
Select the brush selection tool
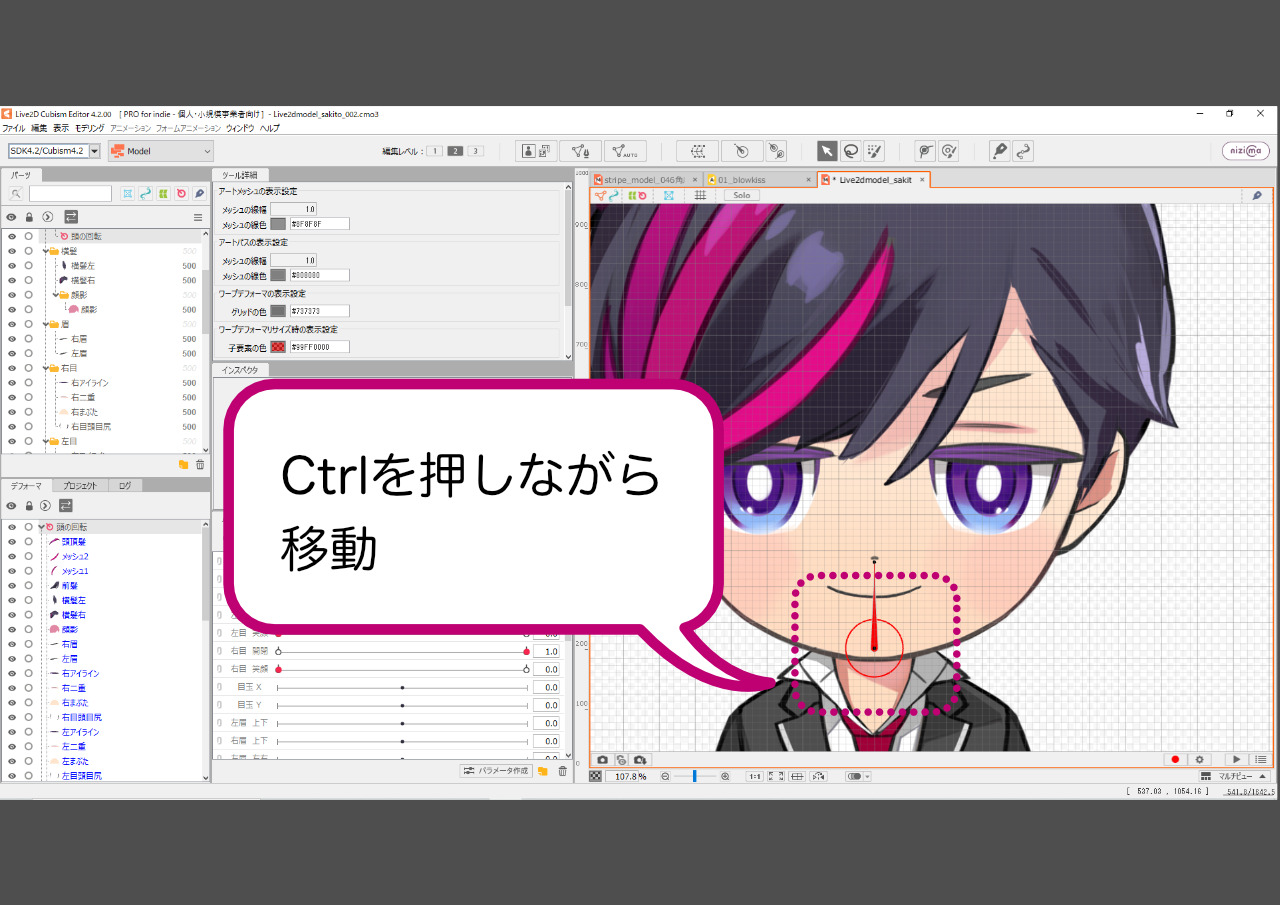click(874, 151)
